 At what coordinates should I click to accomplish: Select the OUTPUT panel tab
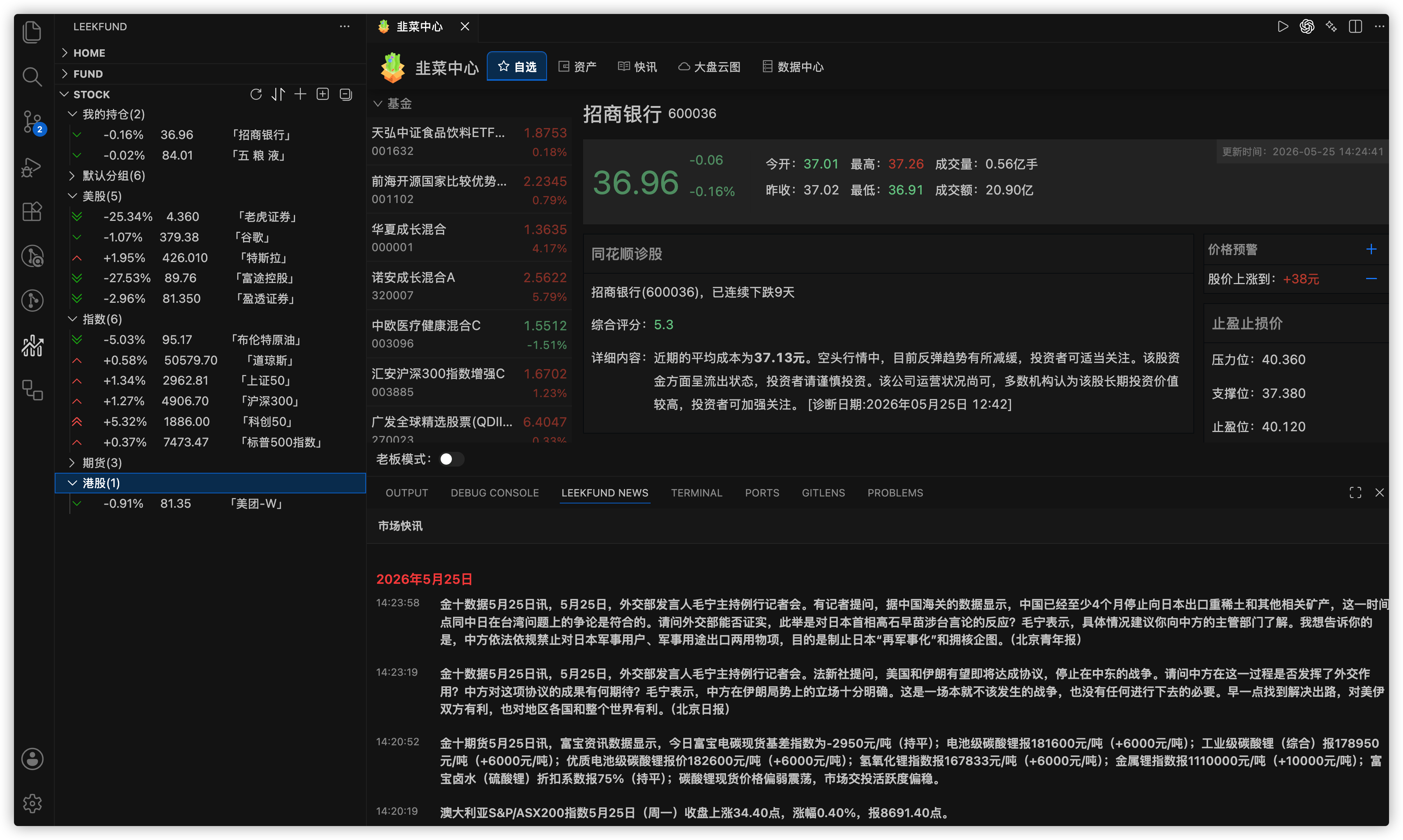click(x=406, y=493)
